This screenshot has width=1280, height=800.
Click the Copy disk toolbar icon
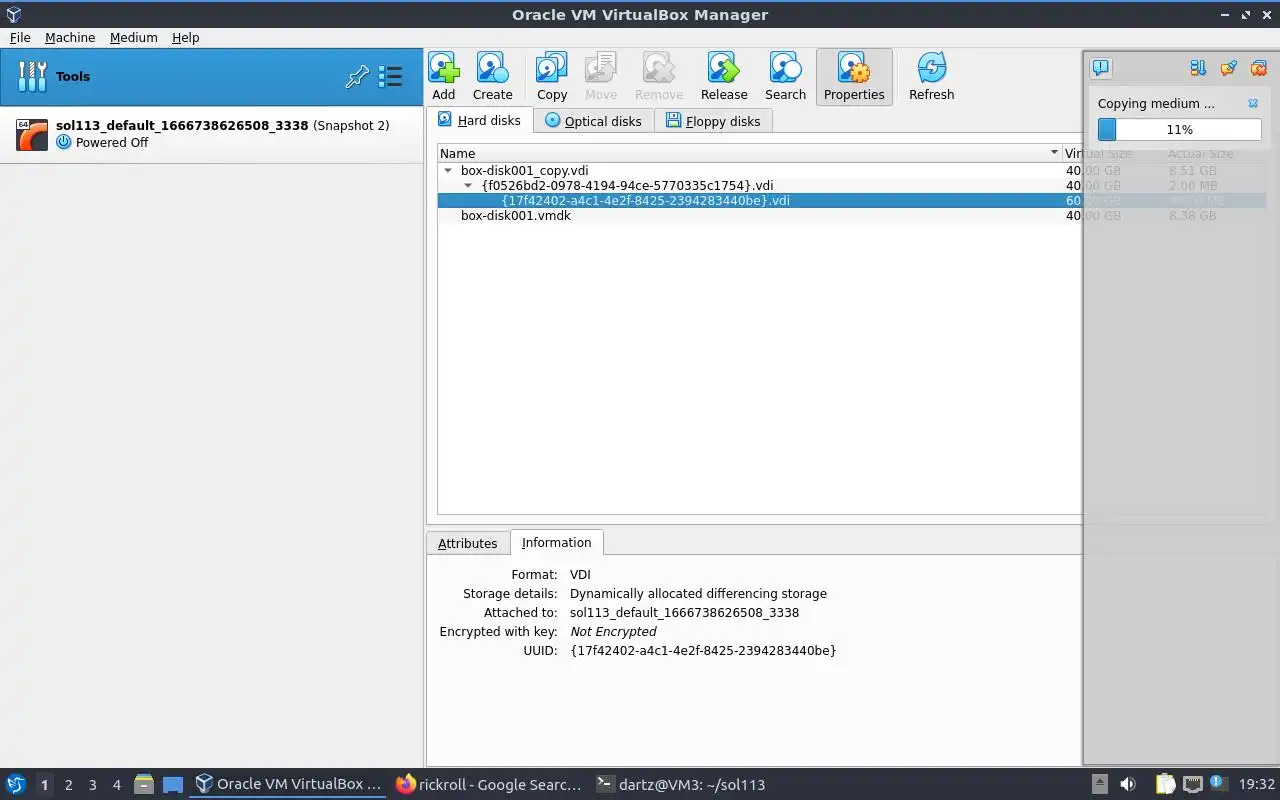point(552,76)
